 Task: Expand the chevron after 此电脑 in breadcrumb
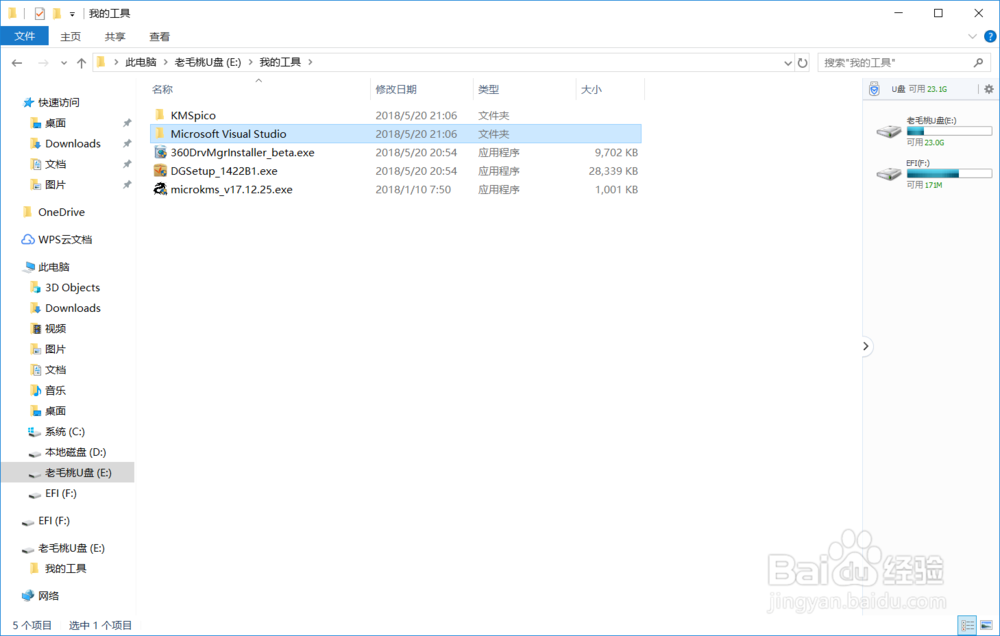click(x=166, y=63)
